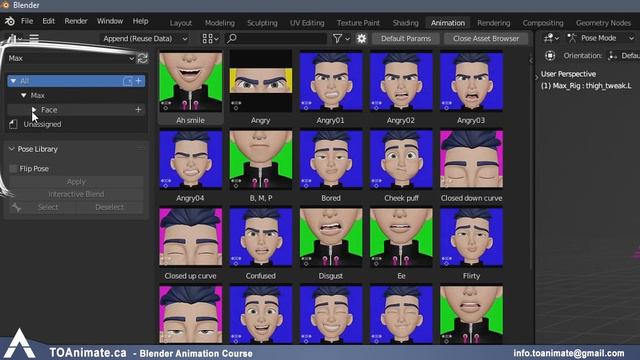Image resolution: width=640 pixels, height=360 pixels.
Task: Select the Ee pose thumbnail
Action: point(401,238)
